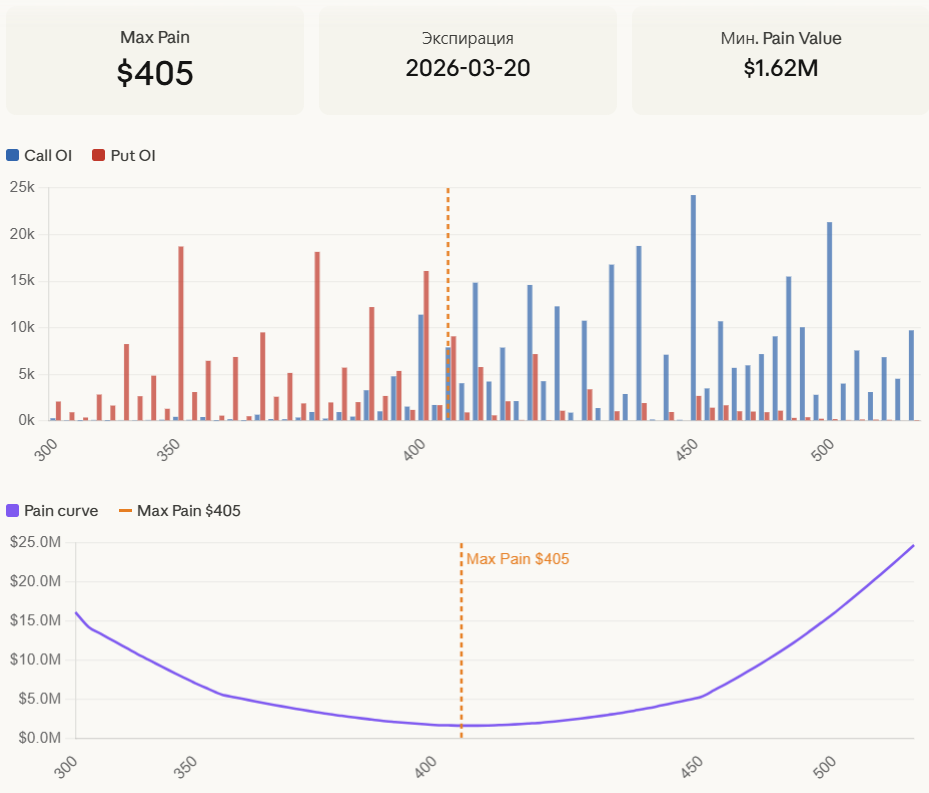Click the red Put OI legend swatch

point(98,155)
